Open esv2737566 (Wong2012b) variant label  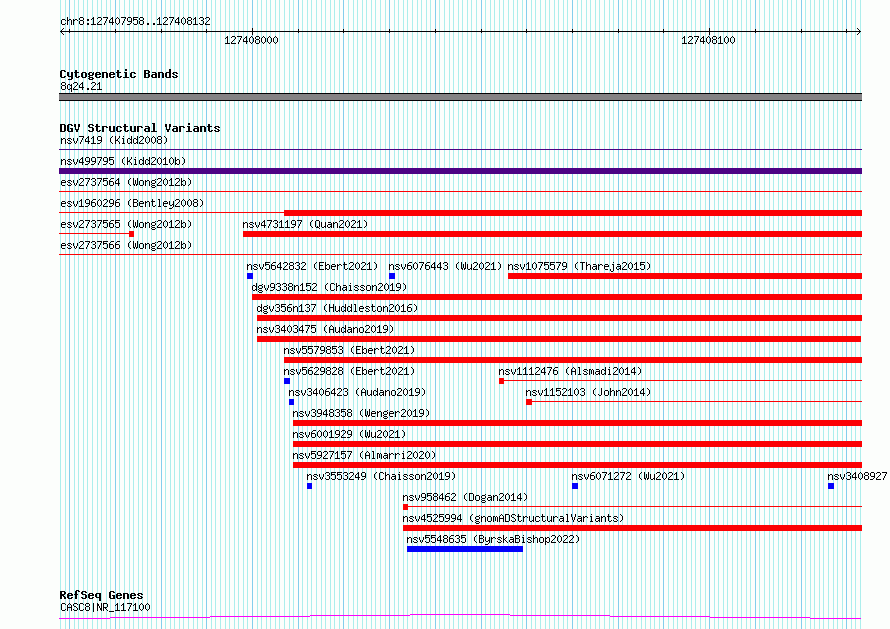tap(126, 245)
